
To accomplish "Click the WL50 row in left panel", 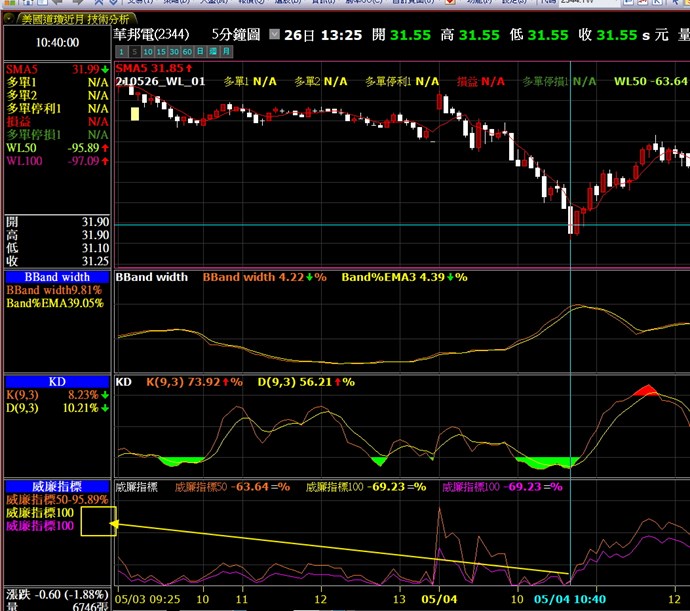I will 22,147.
